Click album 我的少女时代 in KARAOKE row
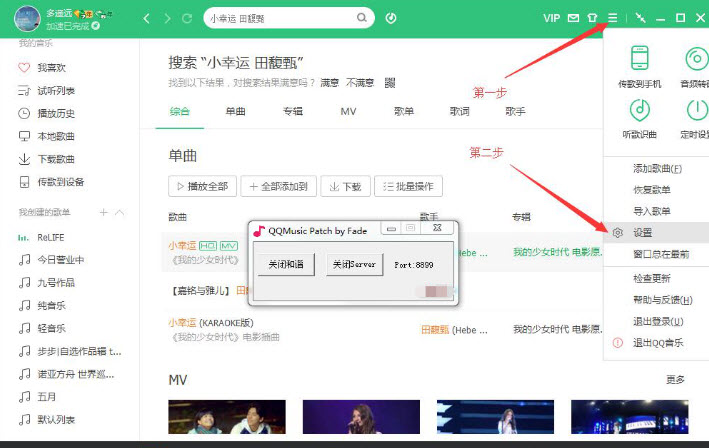 [x=557, y=330]
